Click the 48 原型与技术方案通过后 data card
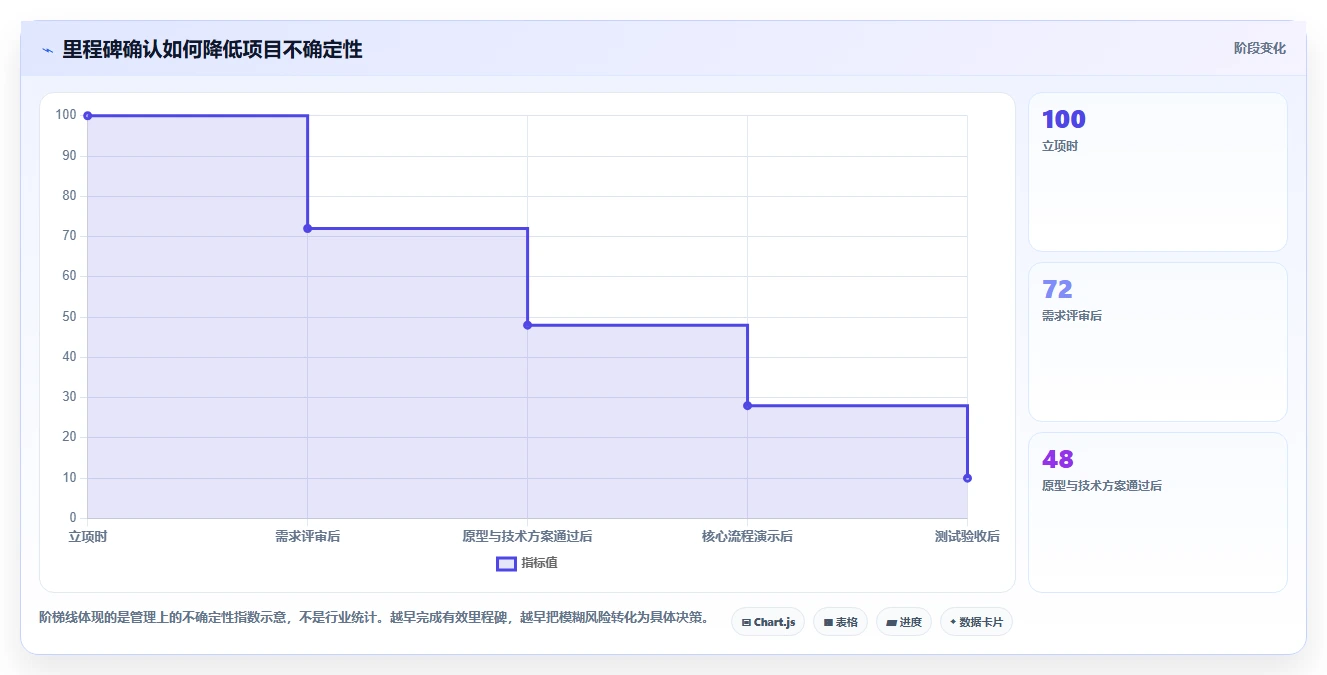Viewport: 1327px width, 675px height. pos(1157,512)
